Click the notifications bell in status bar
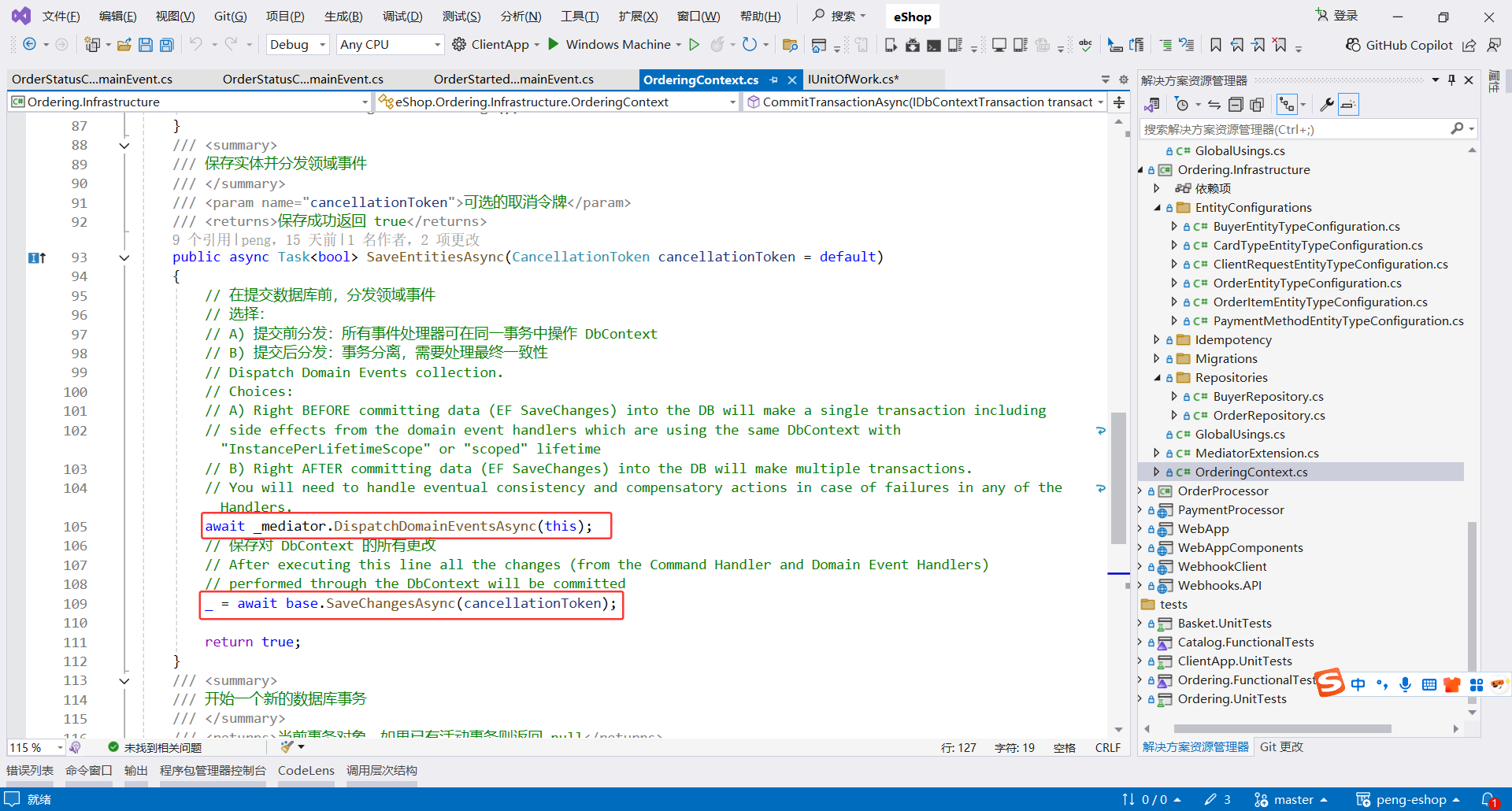This screenshot has width=1512, height=811. click(x=1489, y=800)
